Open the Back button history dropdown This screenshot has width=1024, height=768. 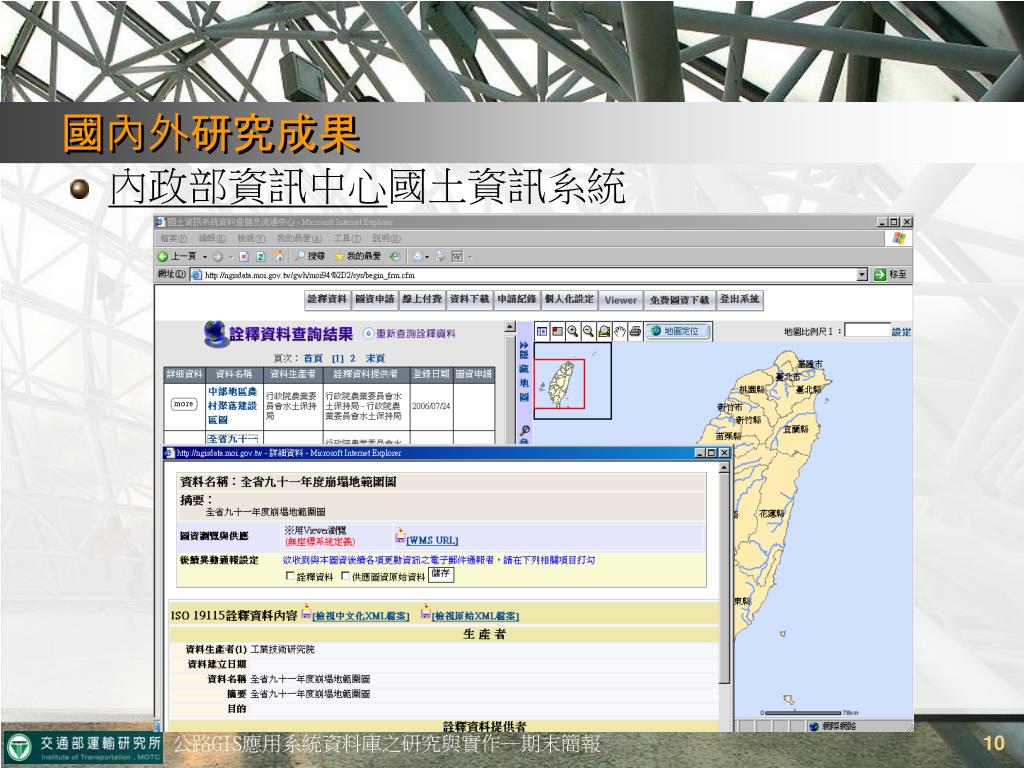pyautogui.click(x=204, y=257)
